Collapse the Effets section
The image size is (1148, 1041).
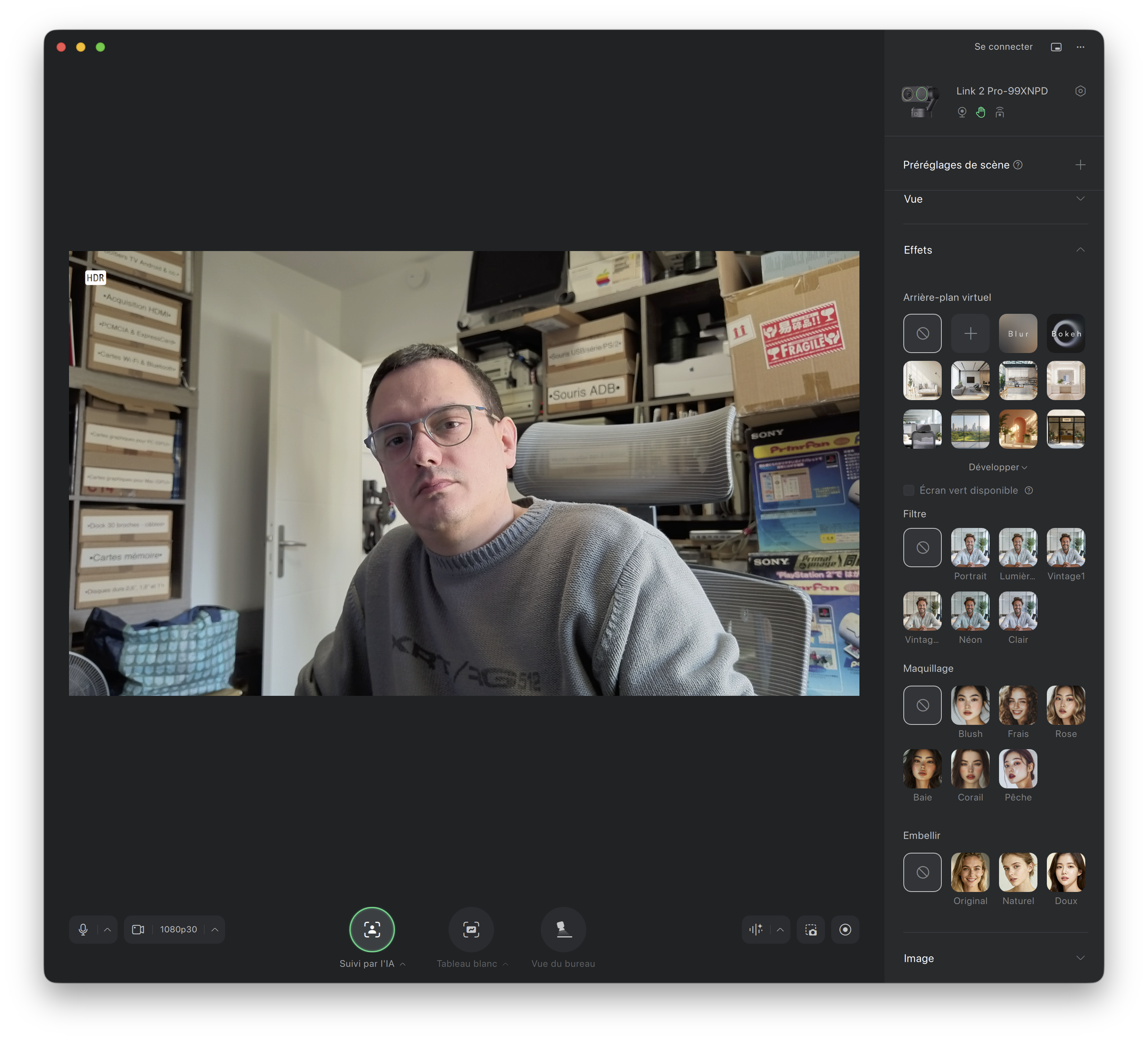pos(1080,249)
